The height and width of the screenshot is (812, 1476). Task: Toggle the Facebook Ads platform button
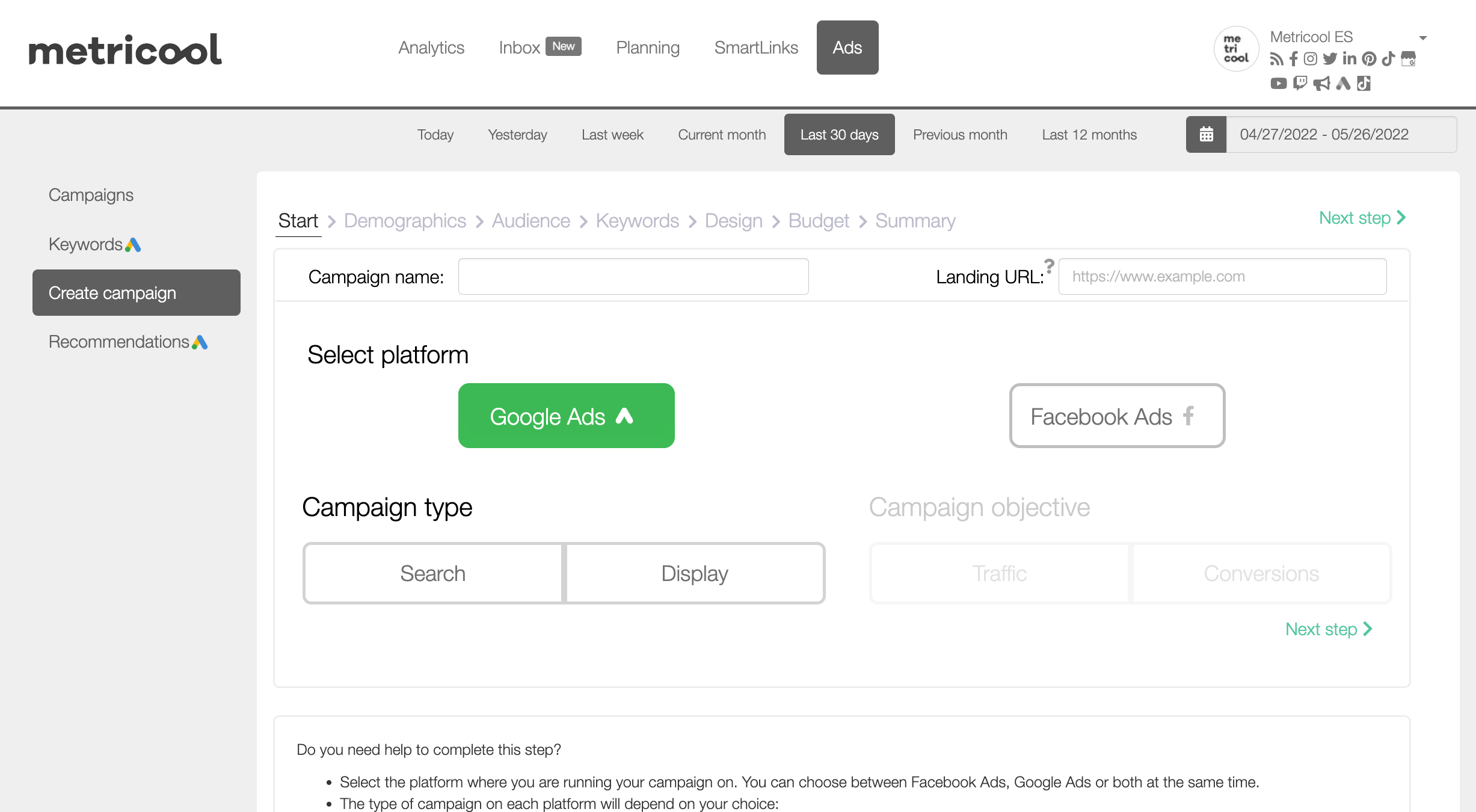coord(1117,416)
